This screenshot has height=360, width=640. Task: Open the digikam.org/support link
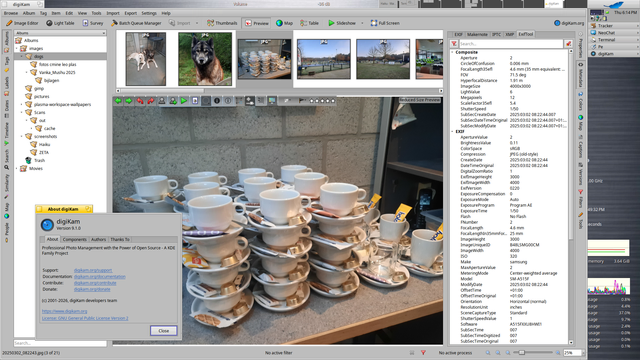click(x=93, y=270)
